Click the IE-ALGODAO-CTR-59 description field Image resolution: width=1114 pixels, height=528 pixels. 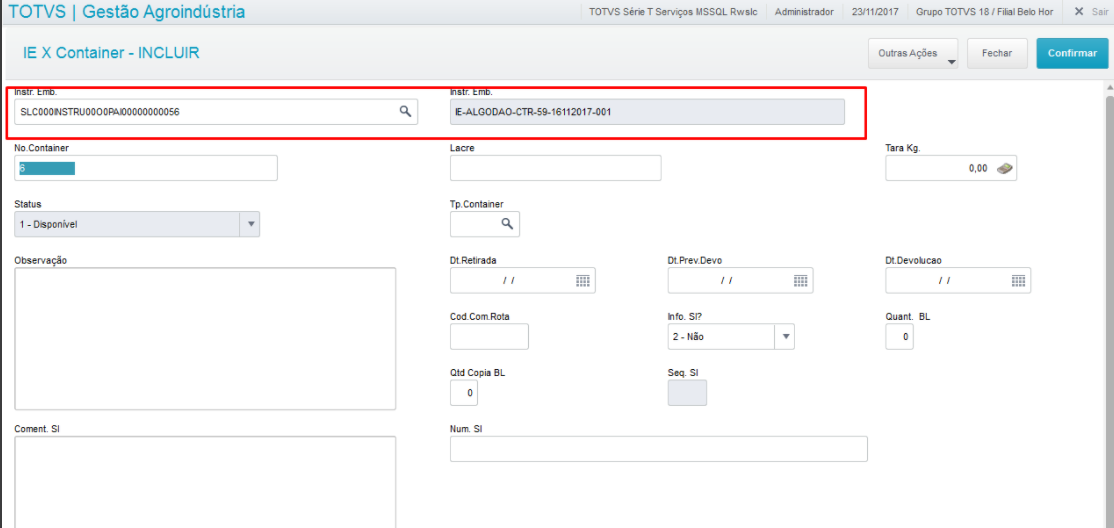[x=647, y=112]
